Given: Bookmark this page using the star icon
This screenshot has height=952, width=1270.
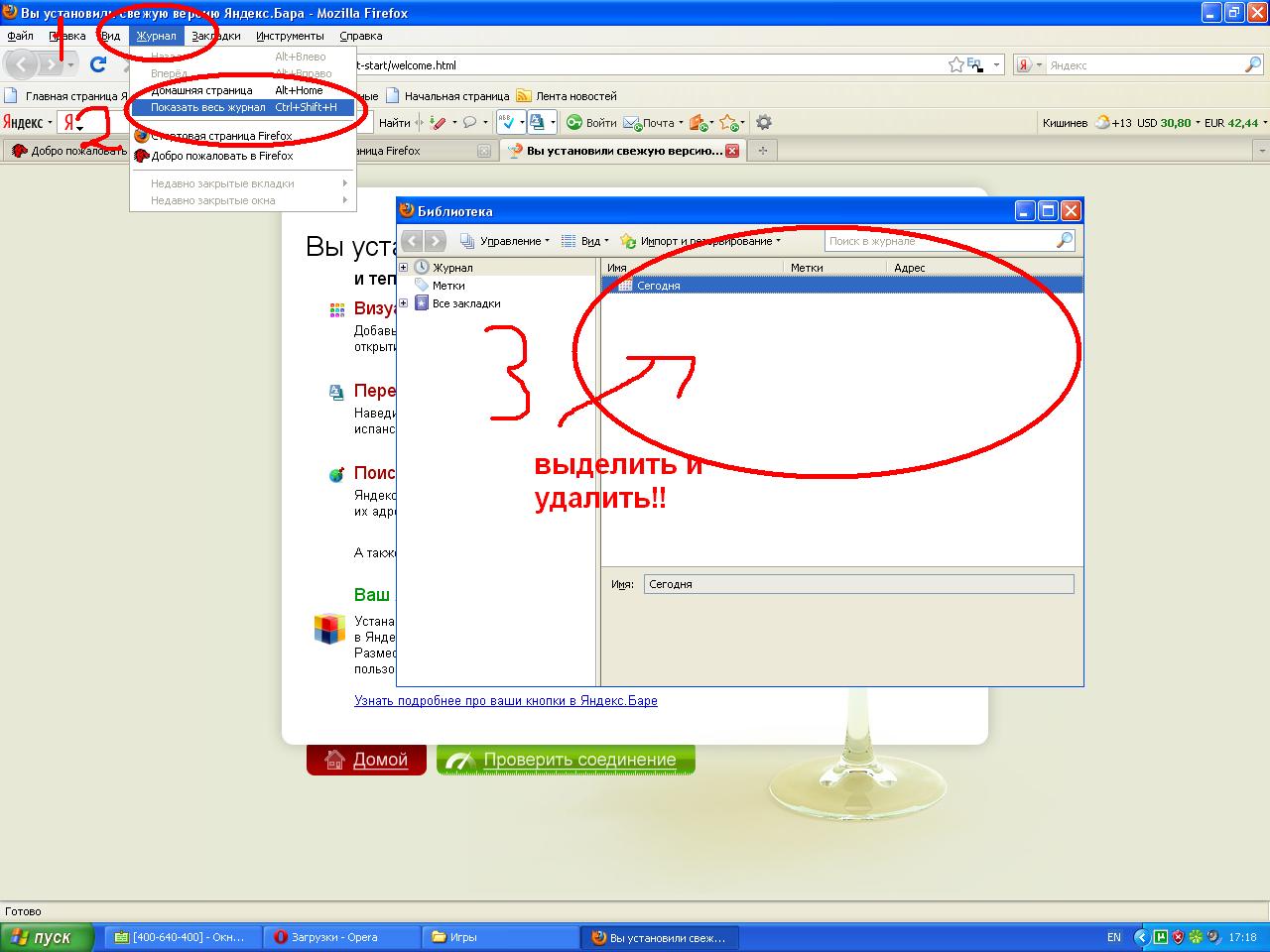Looking at the screenshot, I should coord(956,65).
